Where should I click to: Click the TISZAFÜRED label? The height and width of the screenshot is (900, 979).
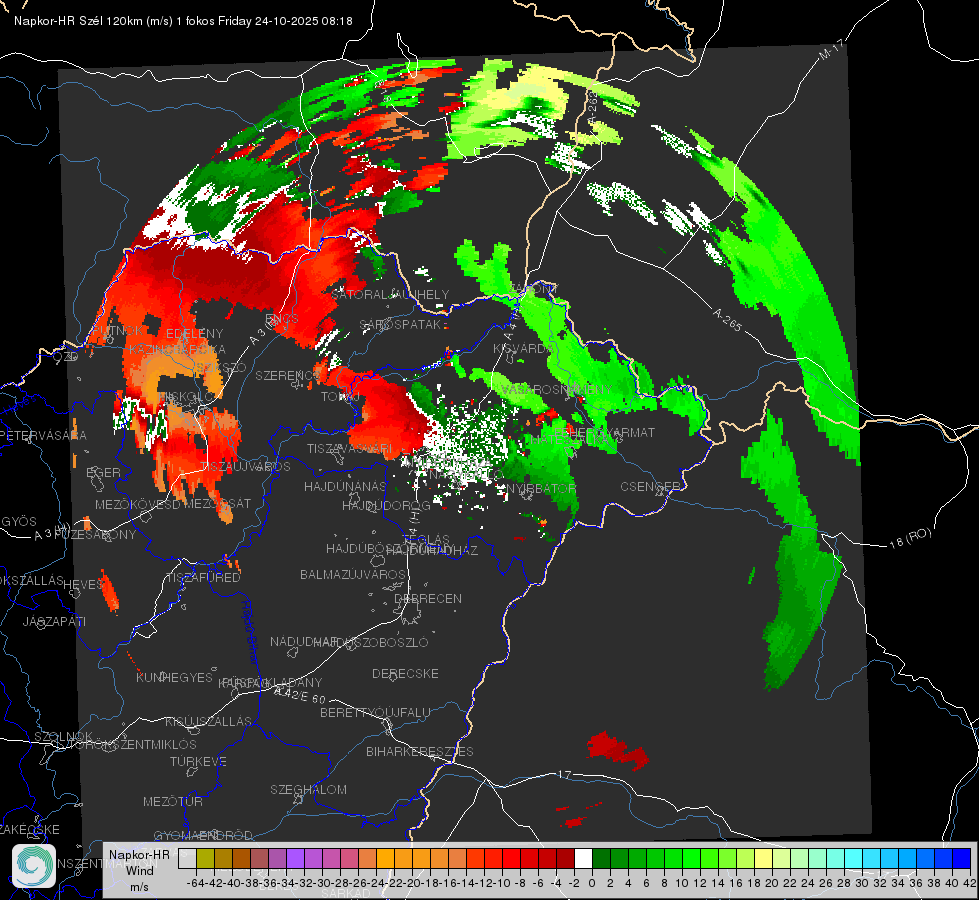tap(203, 577)
